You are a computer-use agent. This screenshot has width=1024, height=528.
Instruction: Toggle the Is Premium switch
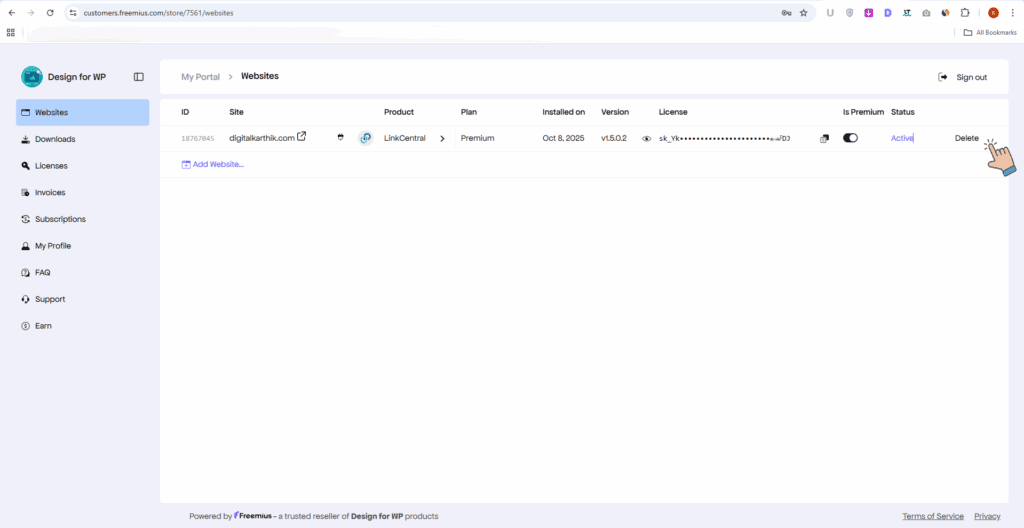point(850,138)
